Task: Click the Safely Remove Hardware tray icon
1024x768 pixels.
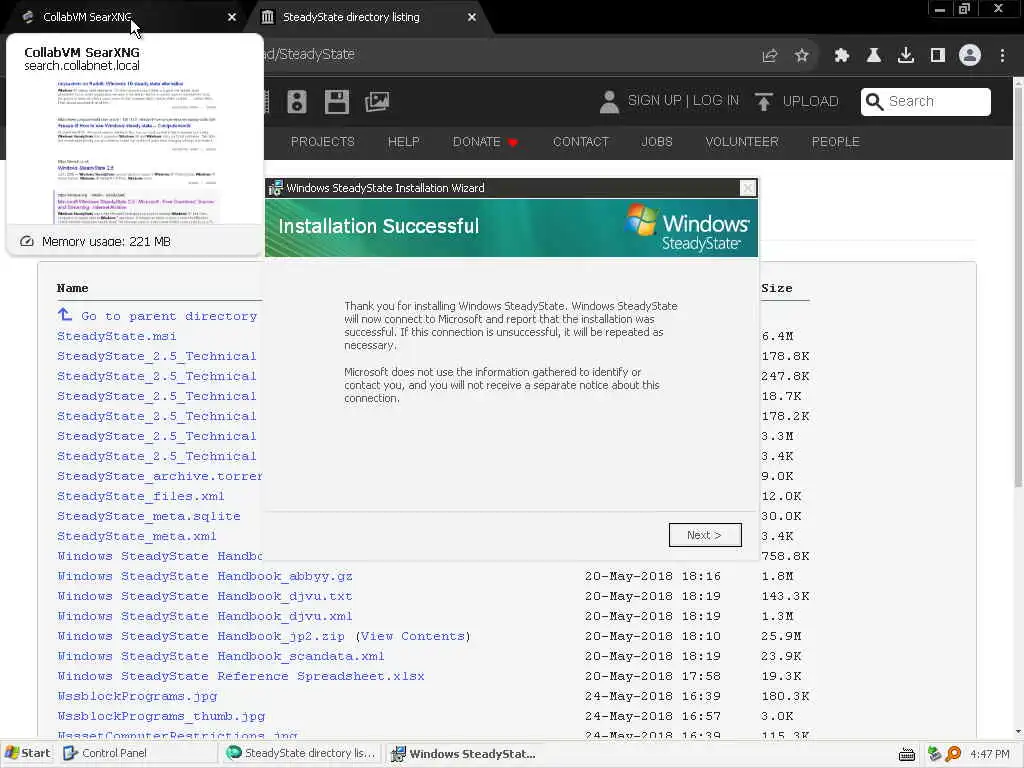Action: pos(934,754)
